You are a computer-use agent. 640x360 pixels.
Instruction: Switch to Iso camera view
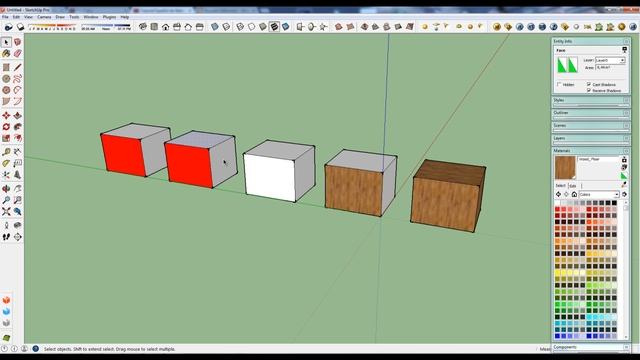142,27
